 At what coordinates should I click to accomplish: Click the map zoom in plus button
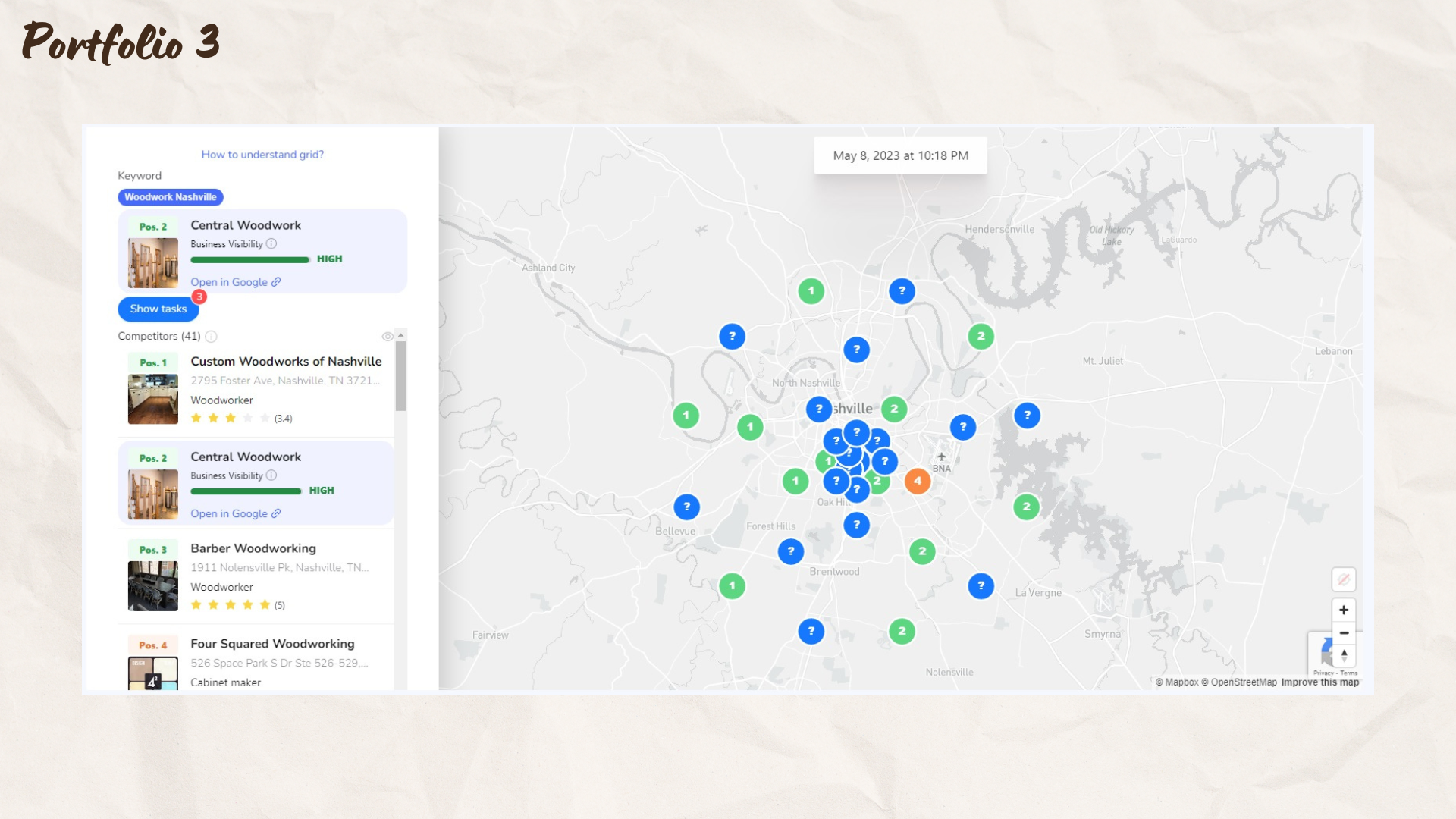(x=1344, y=610)
